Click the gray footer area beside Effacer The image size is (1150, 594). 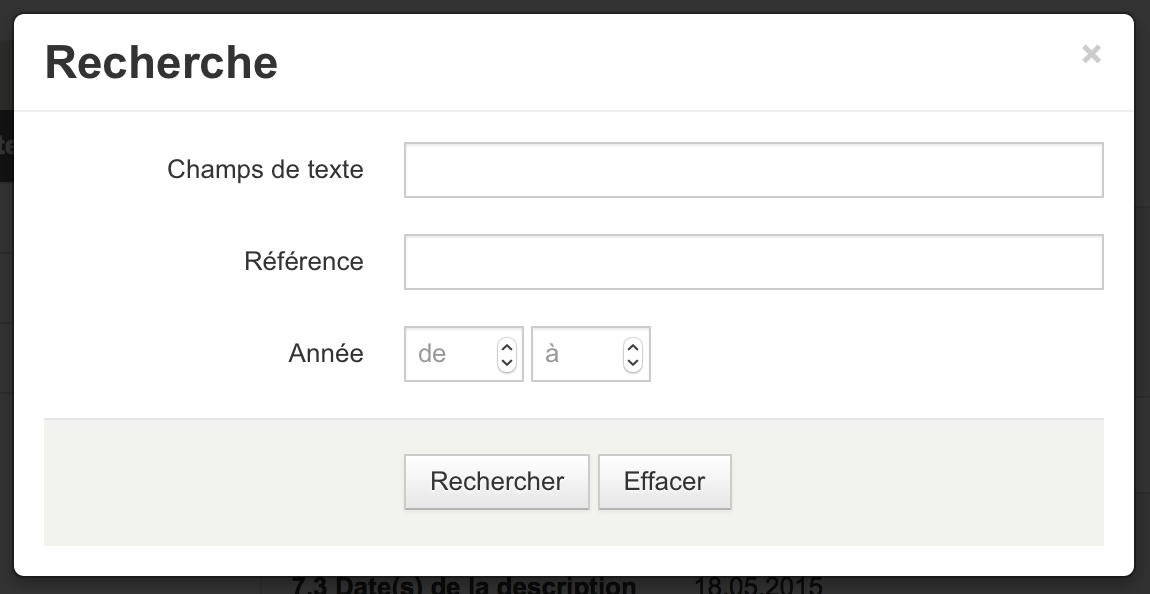click(x=917, y=482)
